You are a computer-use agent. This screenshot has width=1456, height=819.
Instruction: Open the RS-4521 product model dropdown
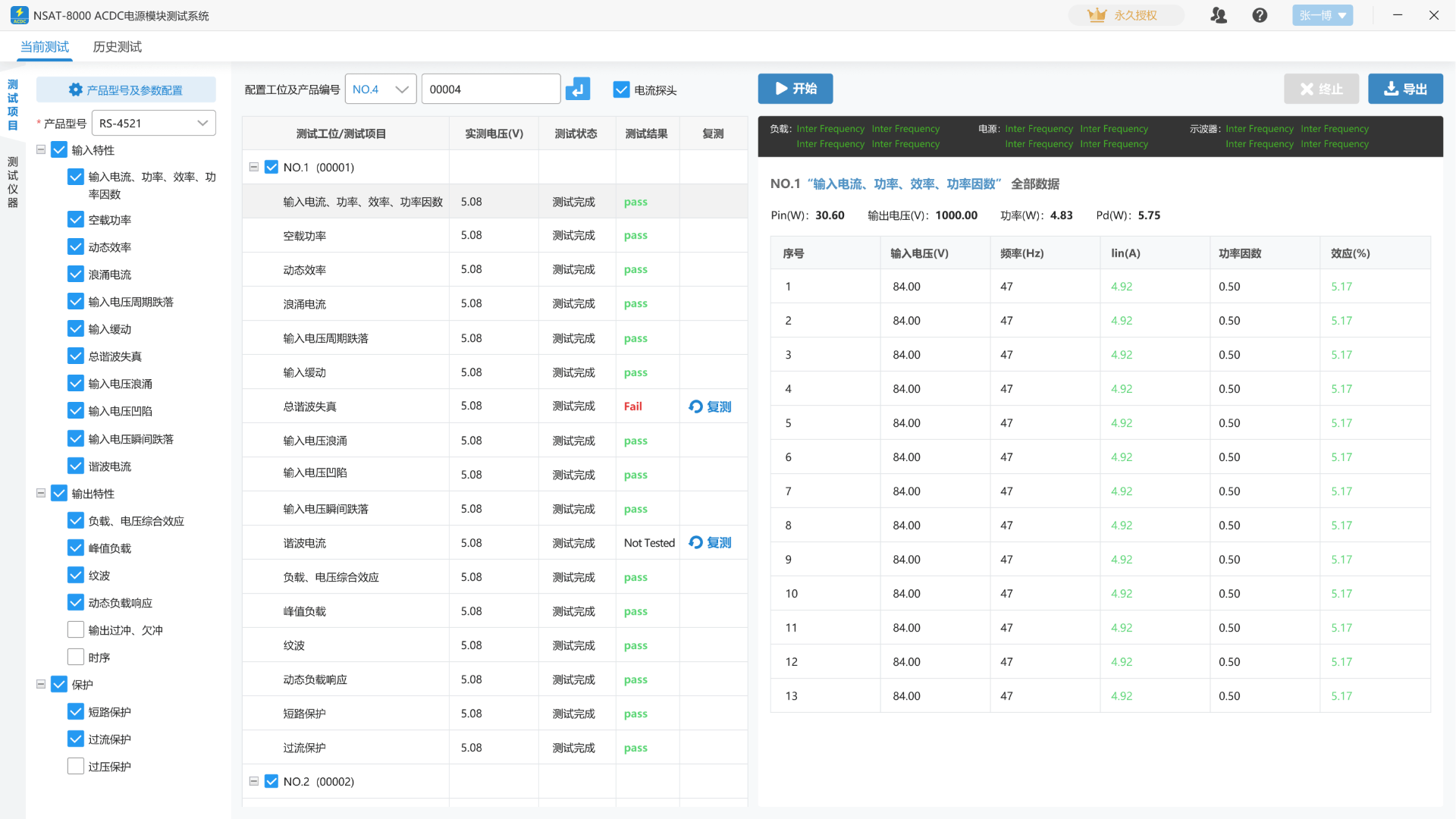(x=154, y=123)
